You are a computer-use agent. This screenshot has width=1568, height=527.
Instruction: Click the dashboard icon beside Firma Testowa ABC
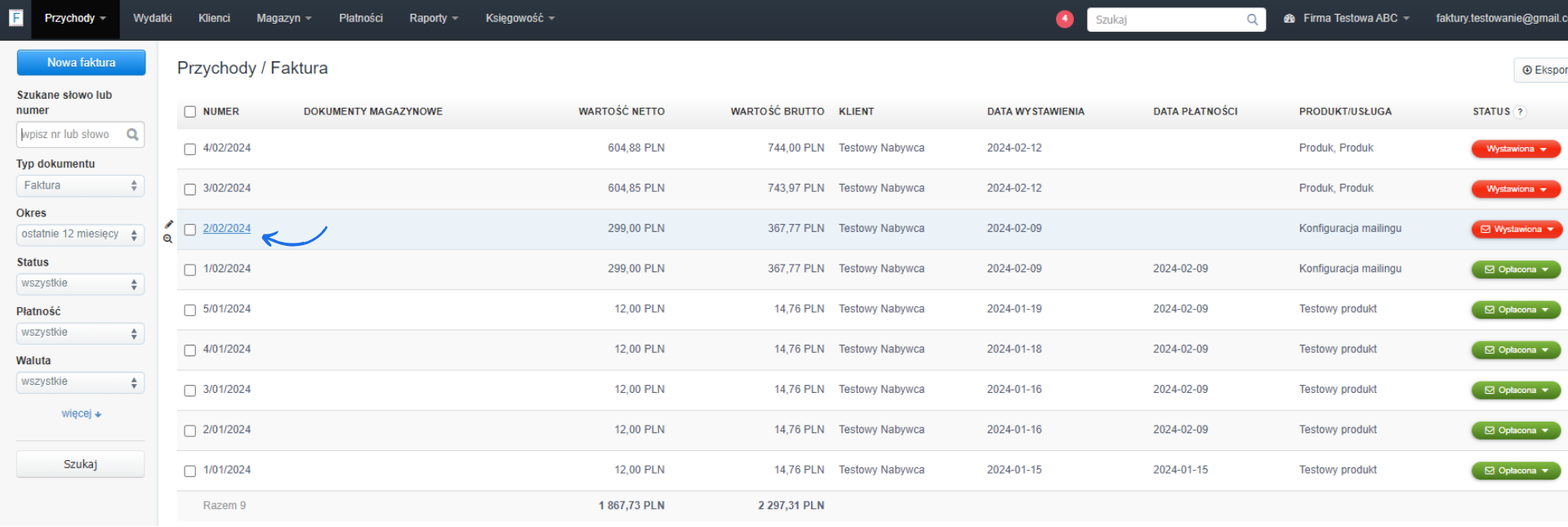pyautogui.click(x=1289, y=19)
